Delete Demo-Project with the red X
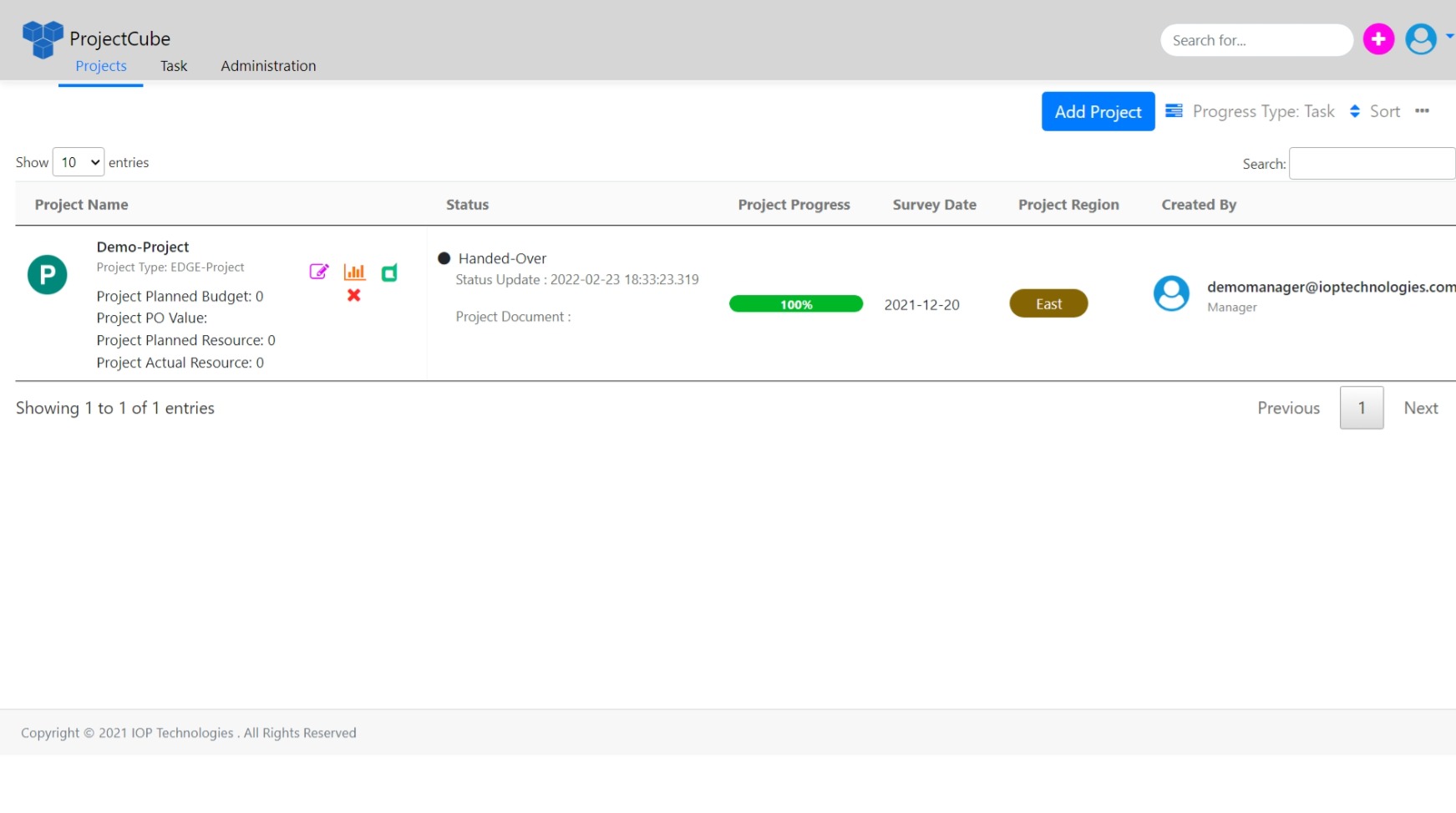 pyautogui.click(x=354, y=295)
